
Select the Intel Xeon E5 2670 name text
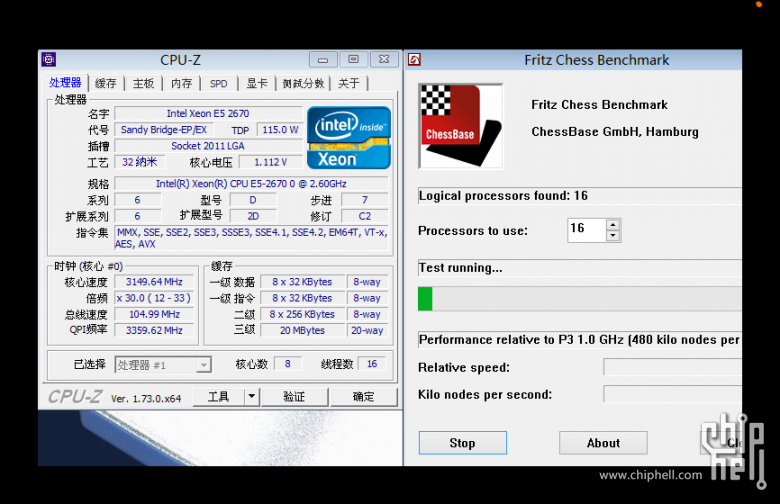tap(208, 113)
